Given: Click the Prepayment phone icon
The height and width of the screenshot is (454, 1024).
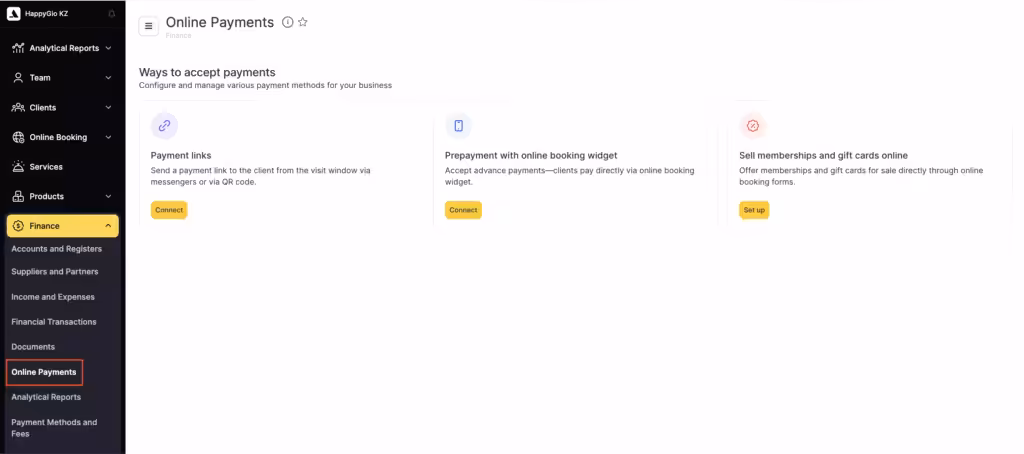Looking at the screenshot, I should (x=458, y=126).
